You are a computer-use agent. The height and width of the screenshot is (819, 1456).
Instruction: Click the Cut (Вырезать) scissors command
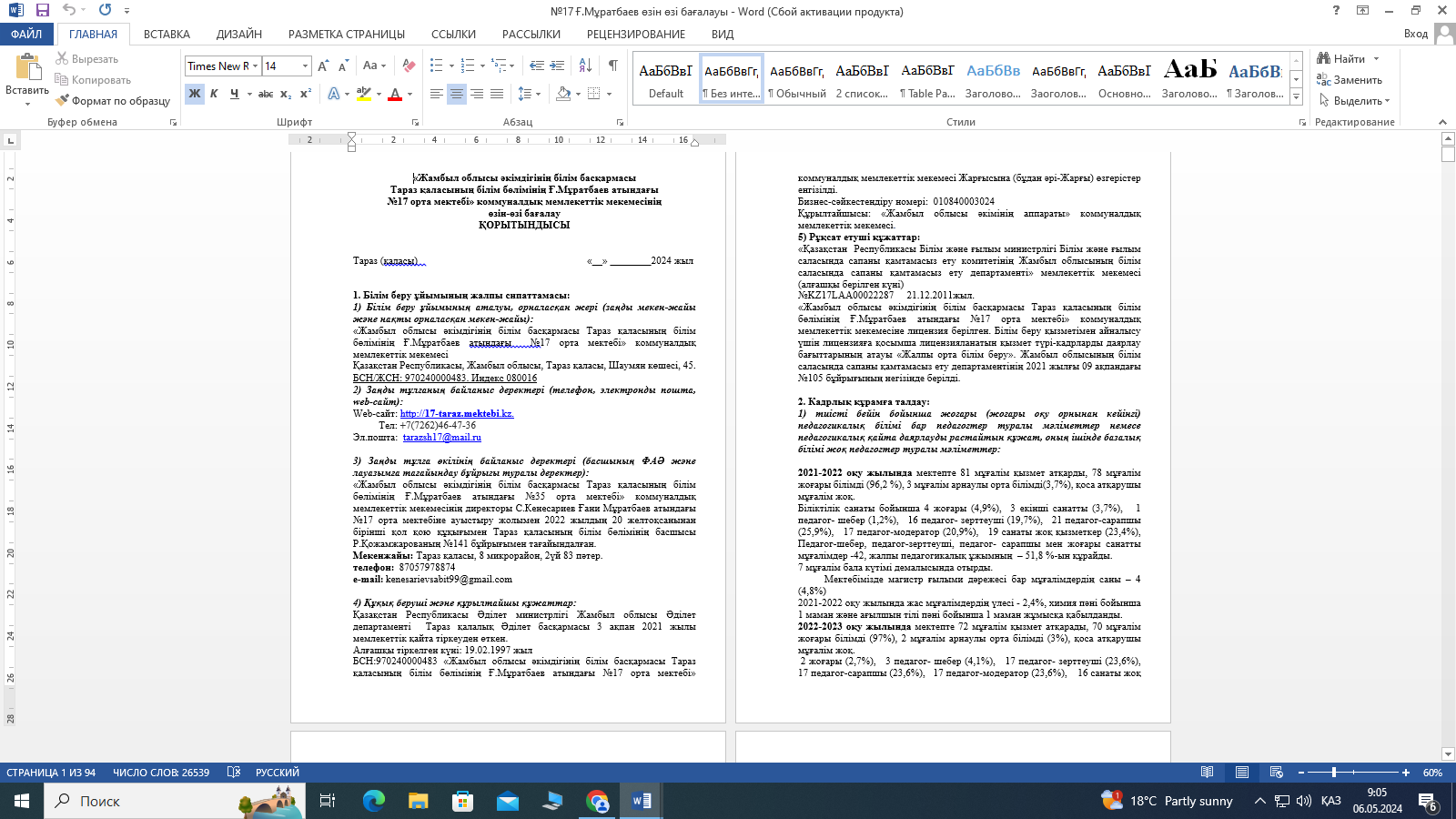point(86,58)
